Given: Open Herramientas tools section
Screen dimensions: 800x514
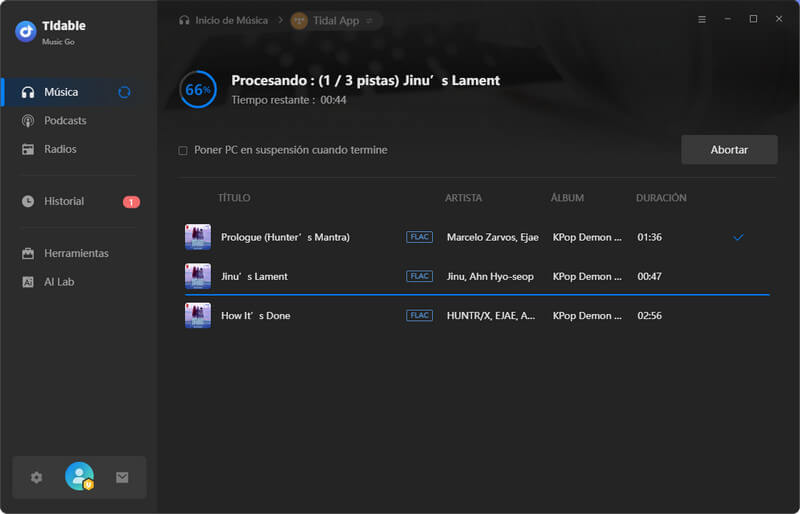Looking at the screenshot, I should point(78,253).
